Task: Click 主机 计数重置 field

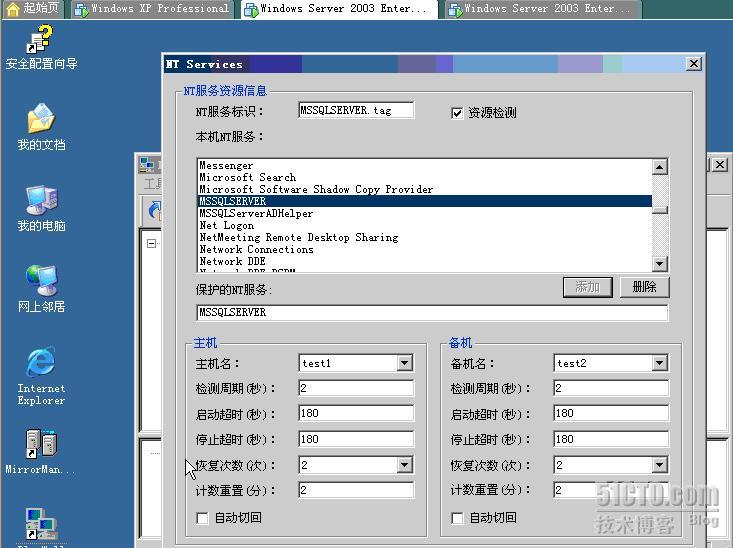Action: click(x=356, y=490)
